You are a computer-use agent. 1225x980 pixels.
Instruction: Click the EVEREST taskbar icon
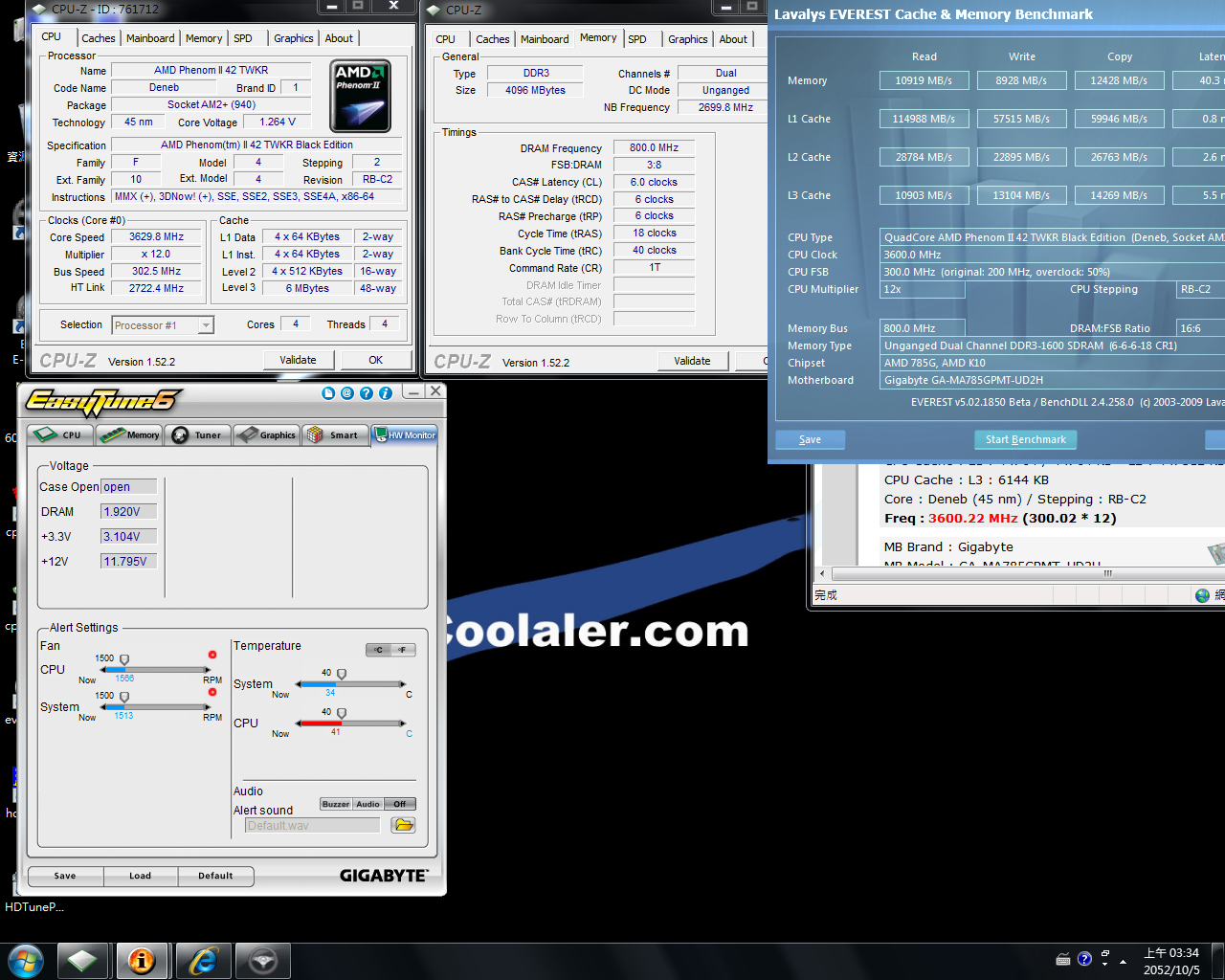click(142, 960)
